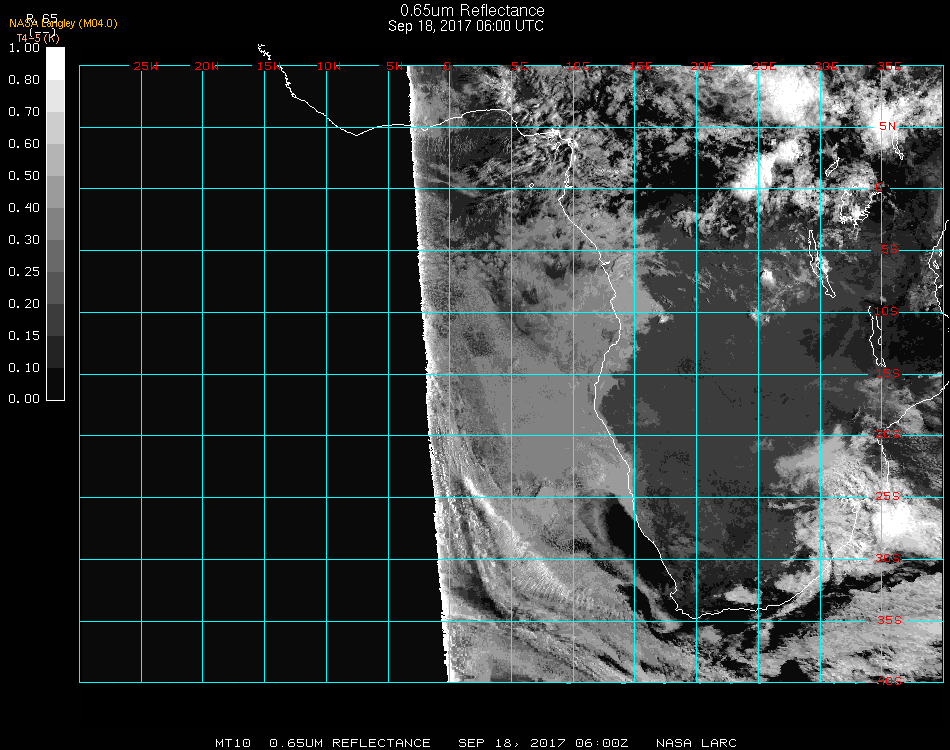Screen dimensions: 950x750
Task: Click the 20W longitude label
Action: click(x=207, y=66)
